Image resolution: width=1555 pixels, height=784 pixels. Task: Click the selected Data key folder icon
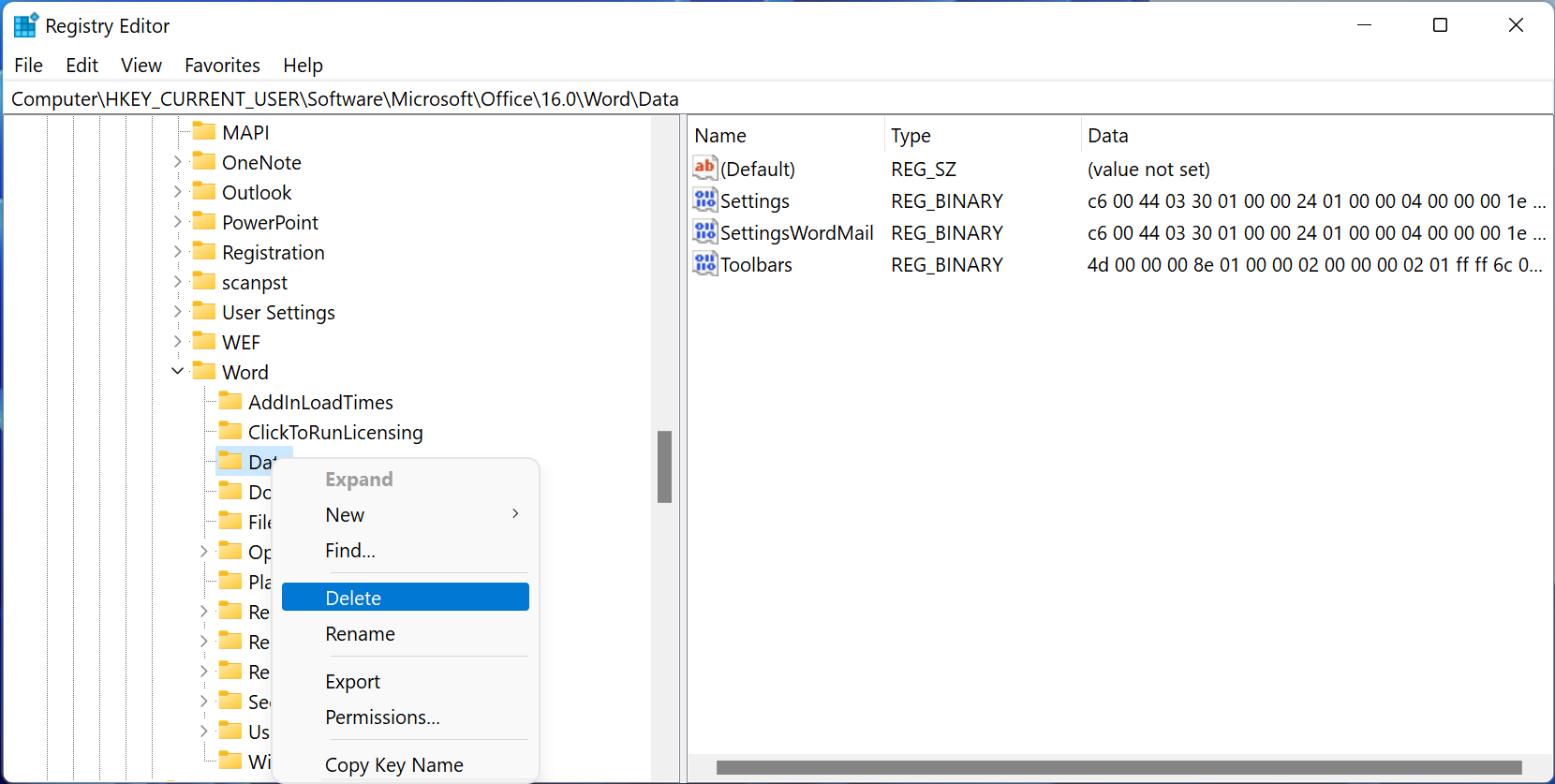[230, 461]
